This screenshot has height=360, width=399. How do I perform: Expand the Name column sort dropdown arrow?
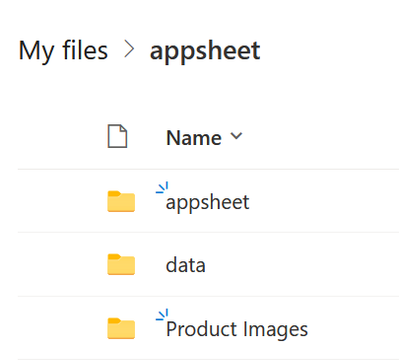click(236, 136)
